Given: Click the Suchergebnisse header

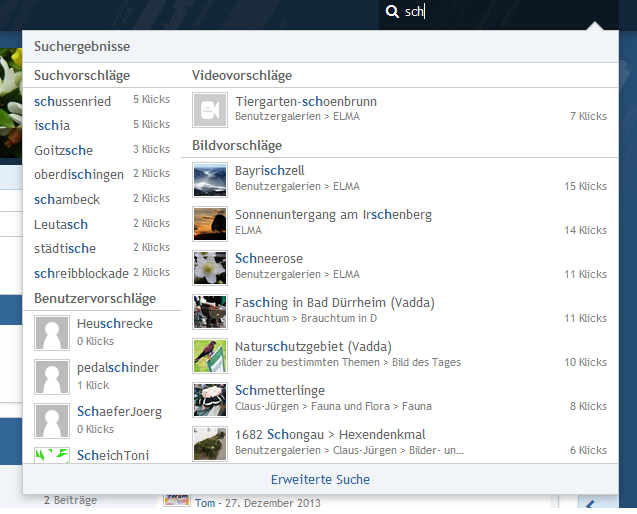Looking at the screenshot, I should [82, 46].
